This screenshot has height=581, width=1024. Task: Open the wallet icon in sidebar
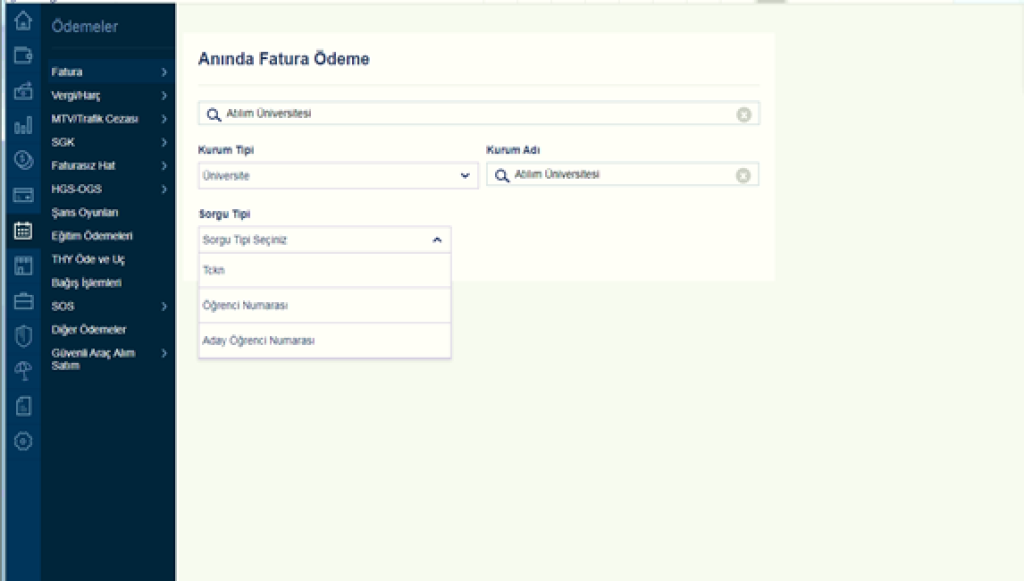(x=23, y=56)
